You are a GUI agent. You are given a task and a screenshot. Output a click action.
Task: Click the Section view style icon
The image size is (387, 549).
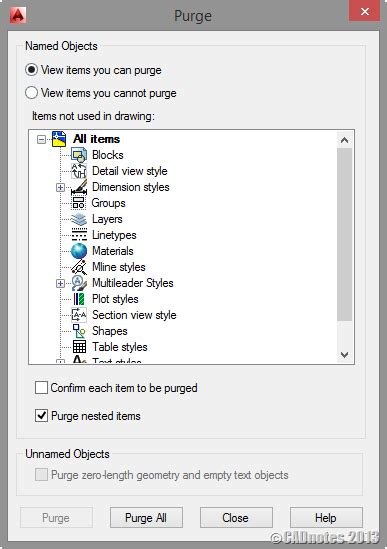pyautogui.click(x=79, y=315)
